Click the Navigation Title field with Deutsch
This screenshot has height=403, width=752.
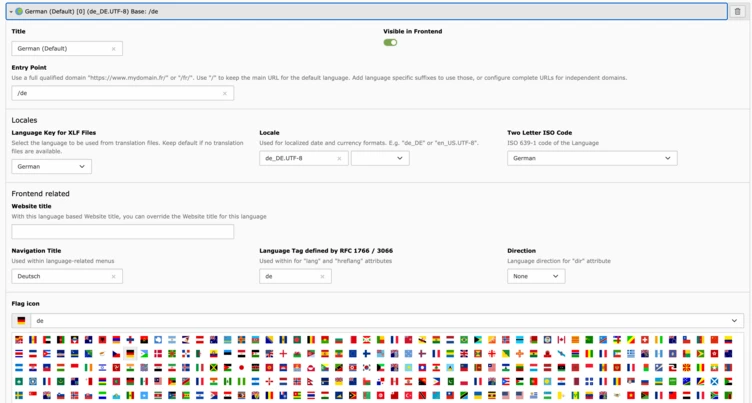pyautogui.click(x=67, y=276)
